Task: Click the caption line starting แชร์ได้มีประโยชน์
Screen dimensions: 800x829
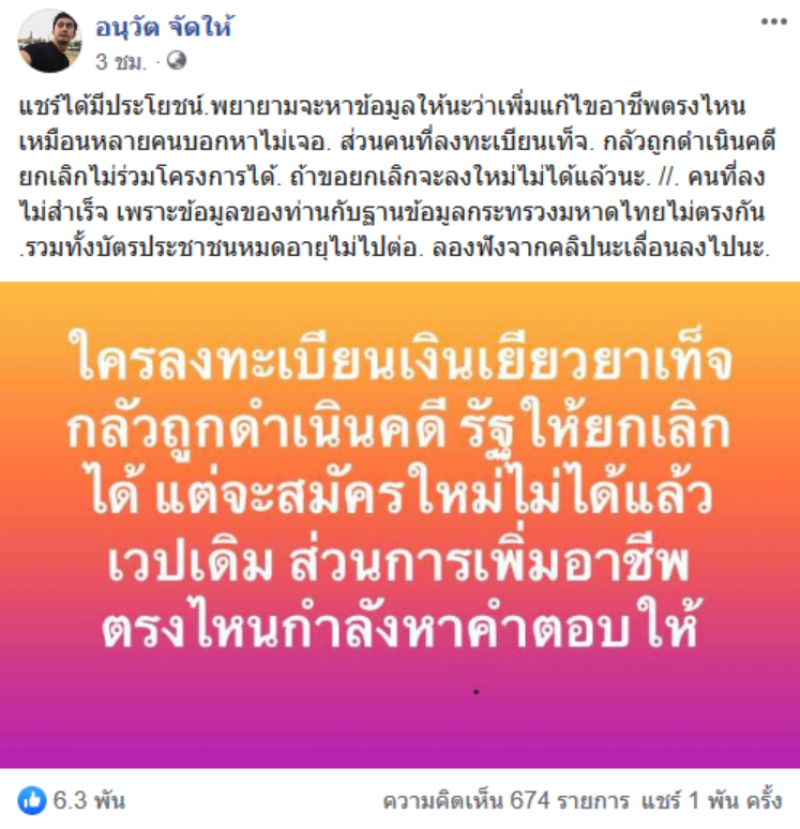Action: click(x=382, y=106)
